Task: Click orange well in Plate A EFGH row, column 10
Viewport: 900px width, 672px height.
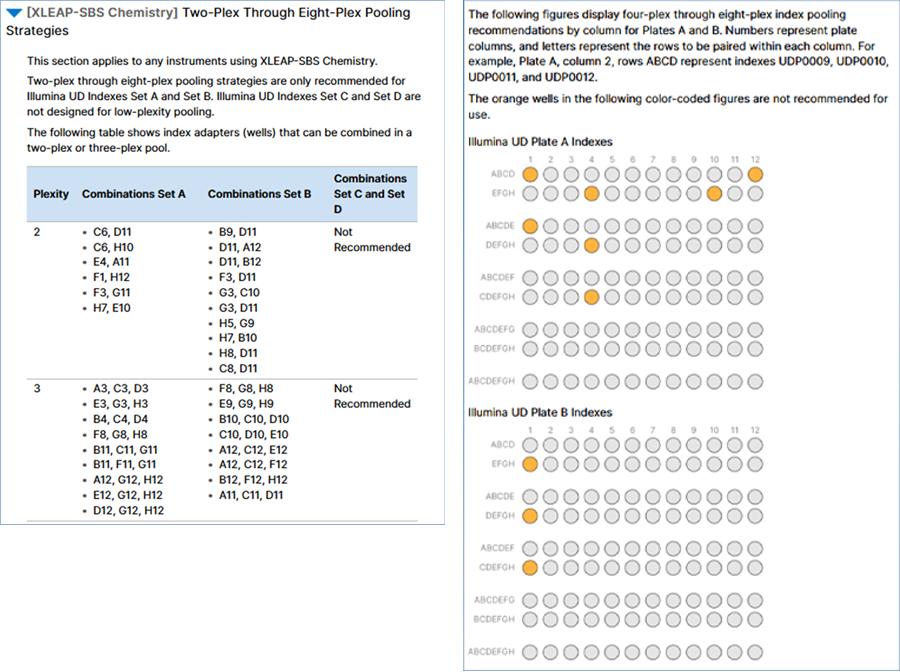Action: click(714, 193)
